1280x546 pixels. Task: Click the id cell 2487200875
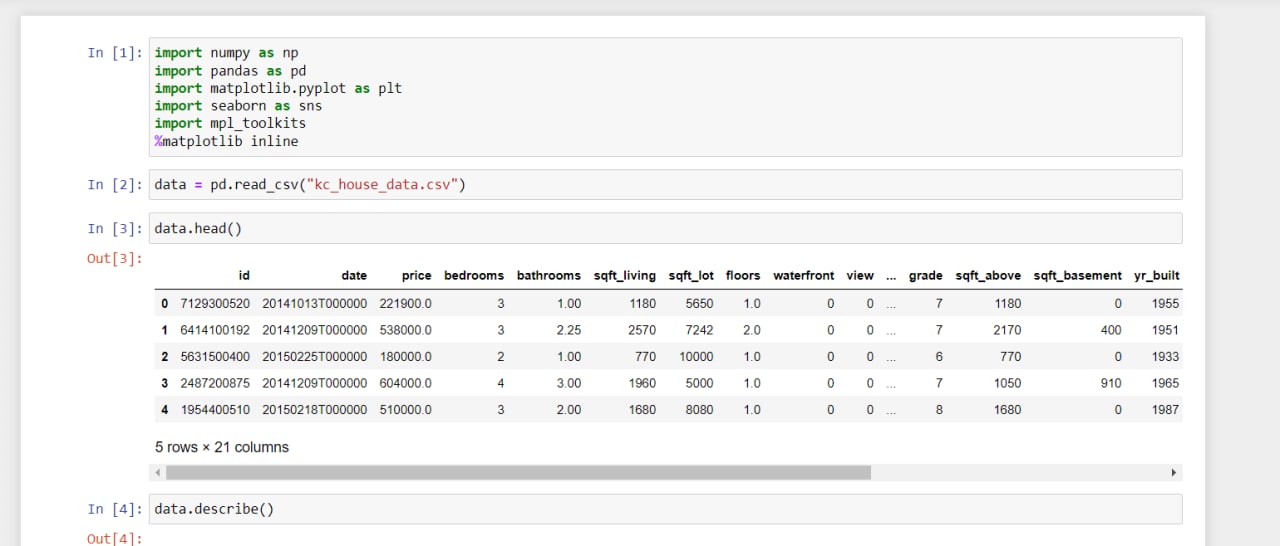pyautogui.click(x=215, y=383)
